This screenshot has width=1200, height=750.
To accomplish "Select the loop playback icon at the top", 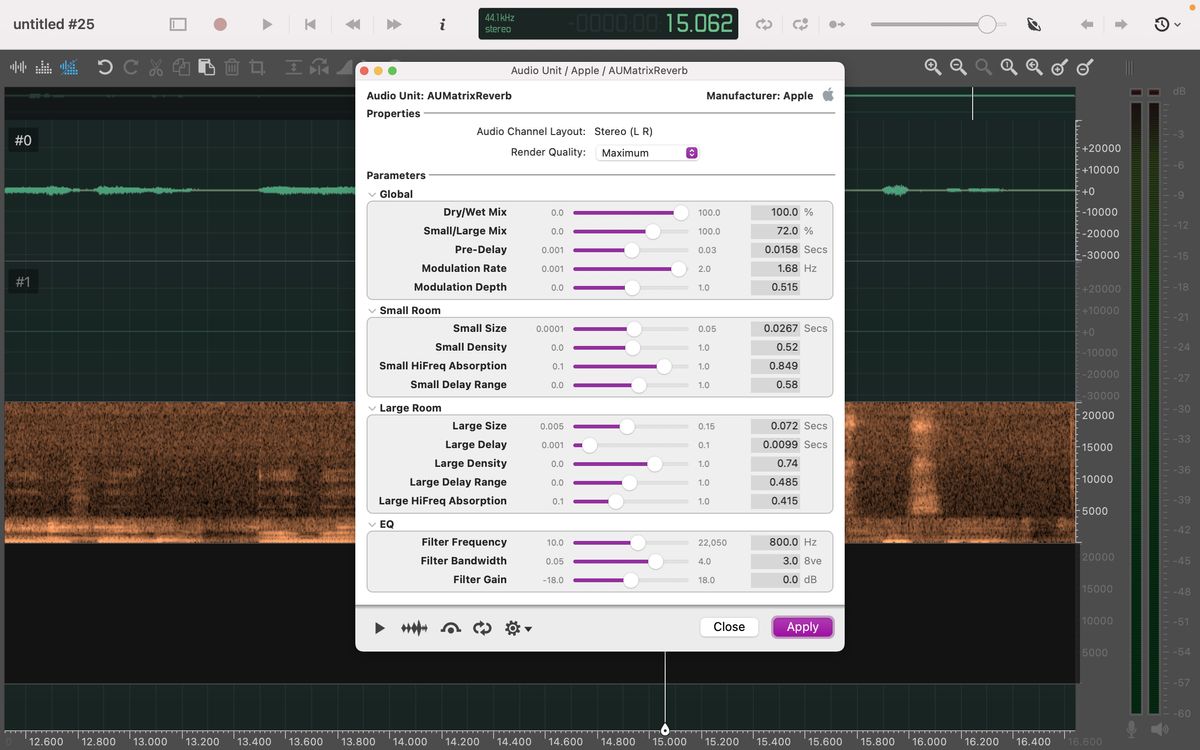I will [x=763, y=24].
